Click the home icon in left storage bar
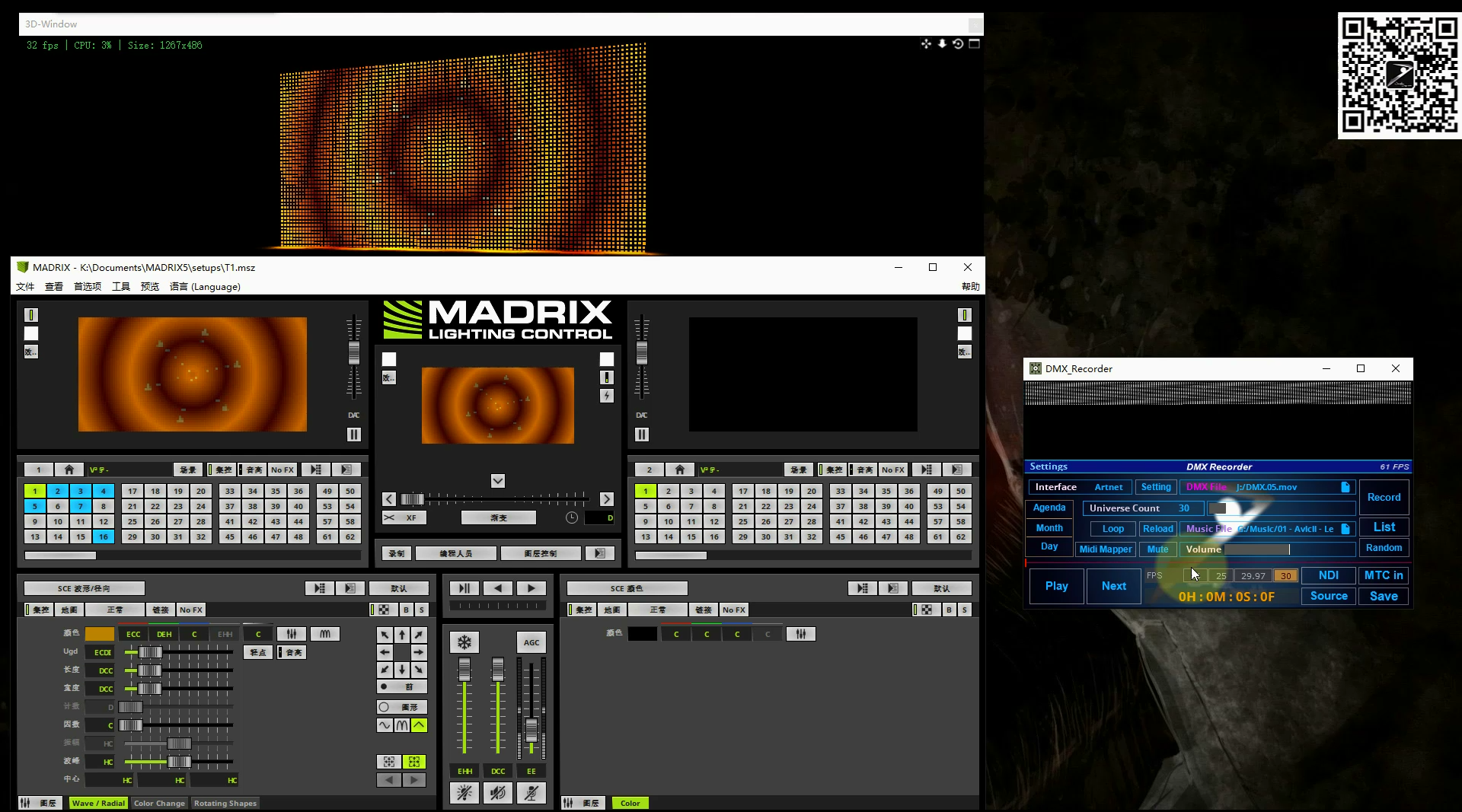Image resolution: width=1462 pixels, height=812 pixels. click(x=69, y=470)
